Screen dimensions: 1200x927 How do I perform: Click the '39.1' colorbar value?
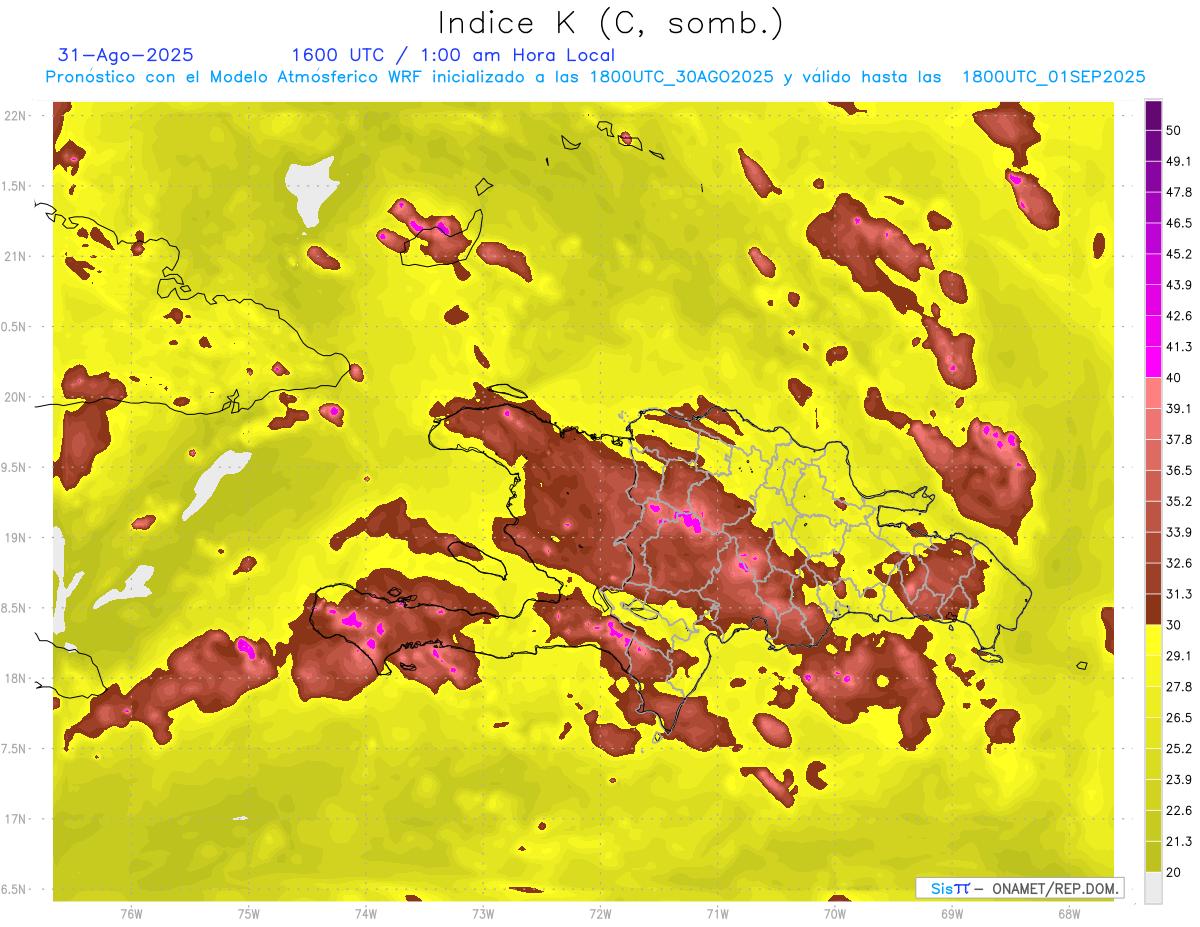tap(1178, 409)
